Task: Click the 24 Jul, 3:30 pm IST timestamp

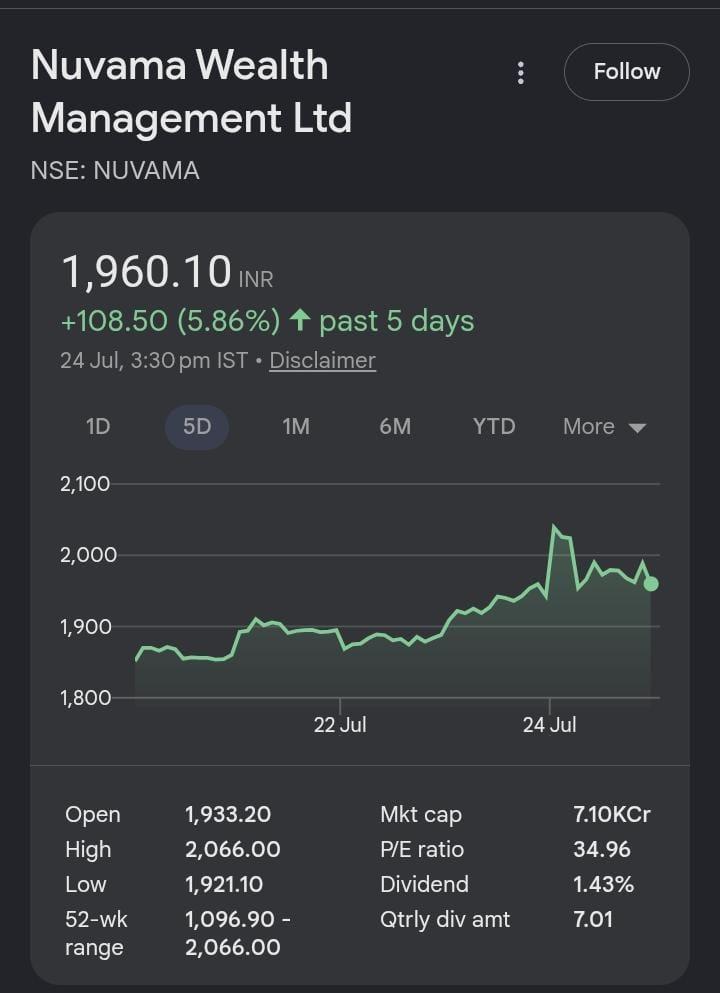Action: pyautogui.click(x=154, y=360)
